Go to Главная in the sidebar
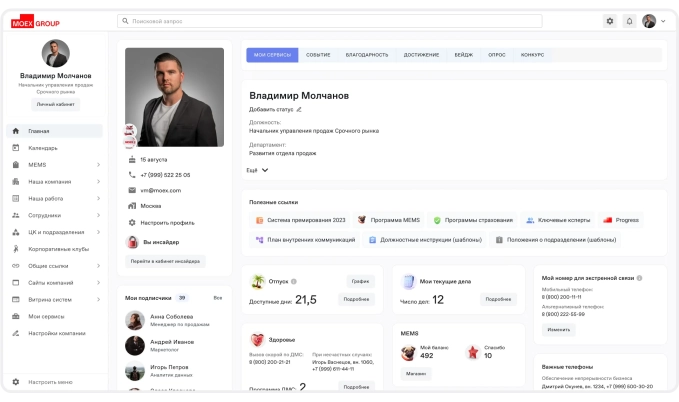 point(55,131)
